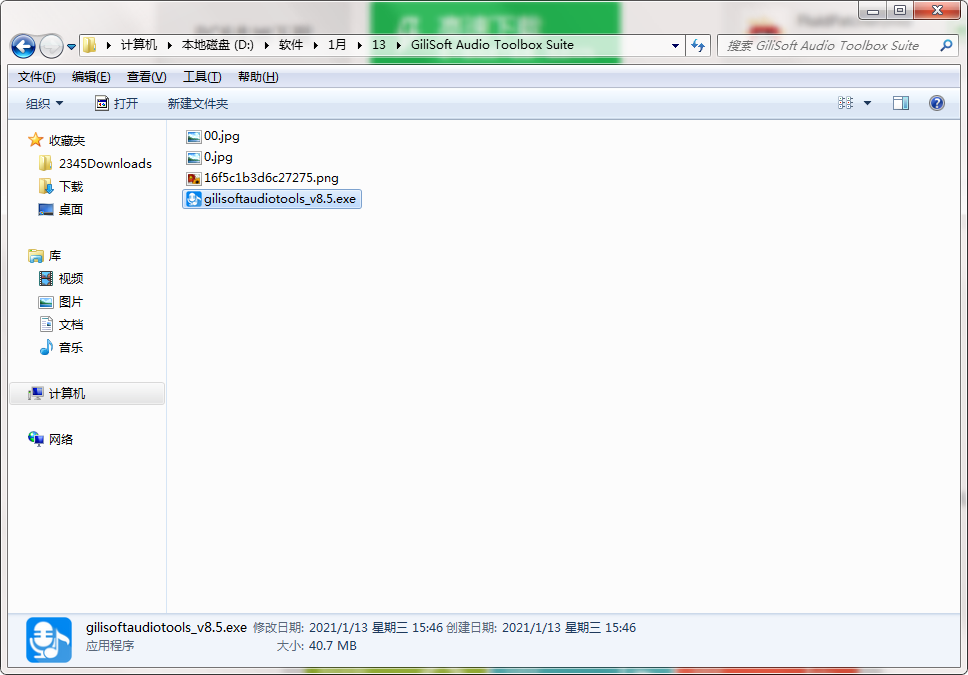Screen dimensions: 968x675
Task: Open the recent pages dropdown arrow
Action: [72, 46]
